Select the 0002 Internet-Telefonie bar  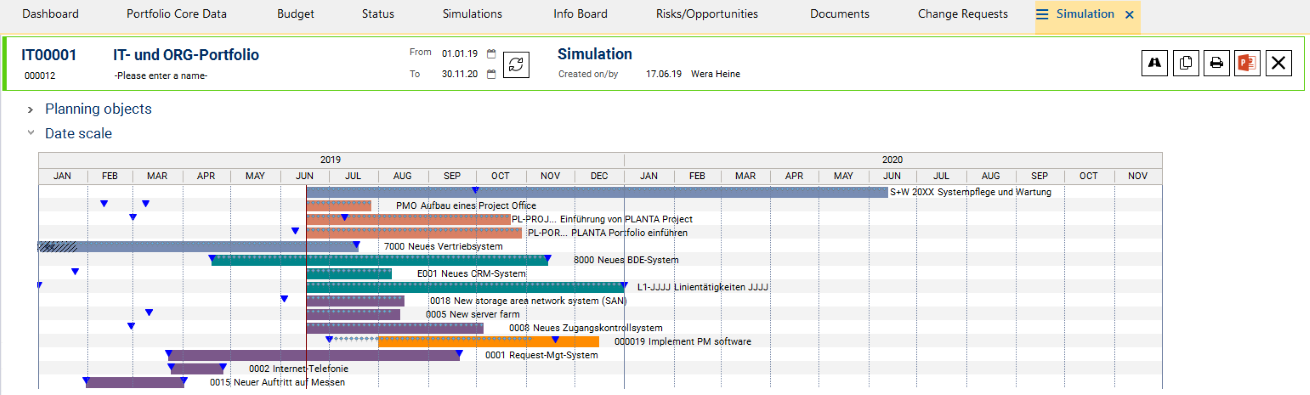pos(197,368)
